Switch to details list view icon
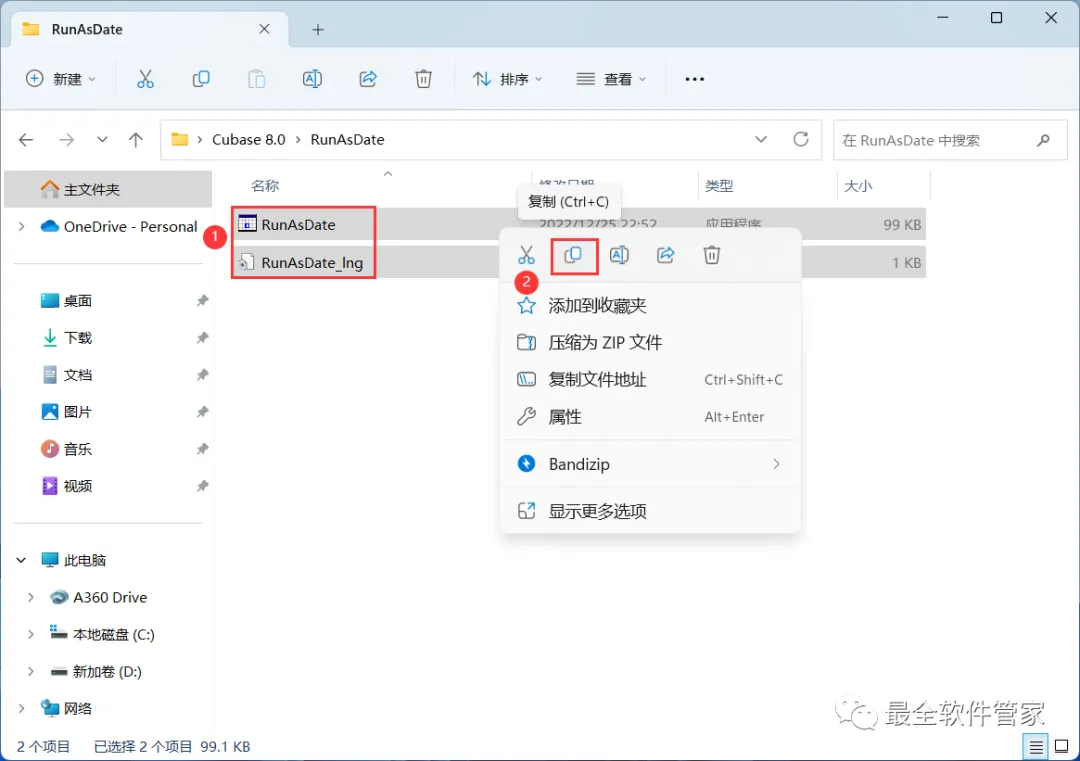Image resolution: width=1080 pixels, height=761 pixels. (1035, 747)
